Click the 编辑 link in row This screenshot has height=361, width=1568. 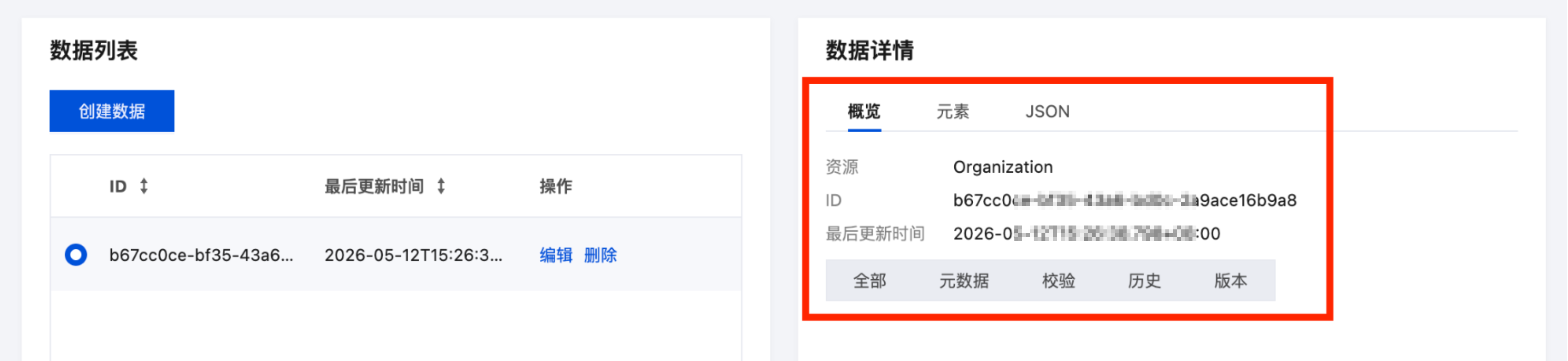click(556, 255)
